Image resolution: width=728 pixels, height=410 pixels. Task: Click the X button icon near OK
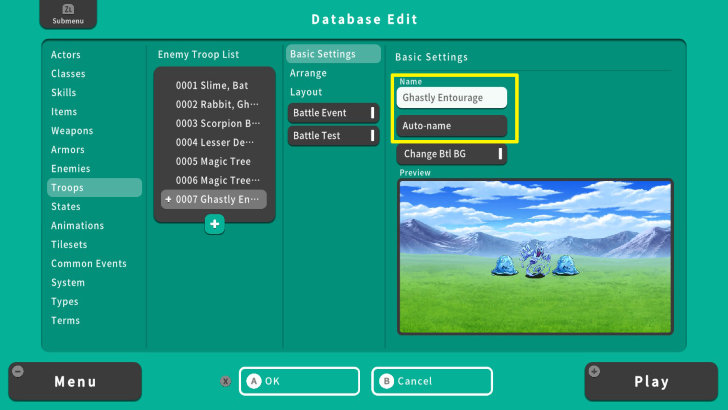pyautogui.click(x=225, y=381)
